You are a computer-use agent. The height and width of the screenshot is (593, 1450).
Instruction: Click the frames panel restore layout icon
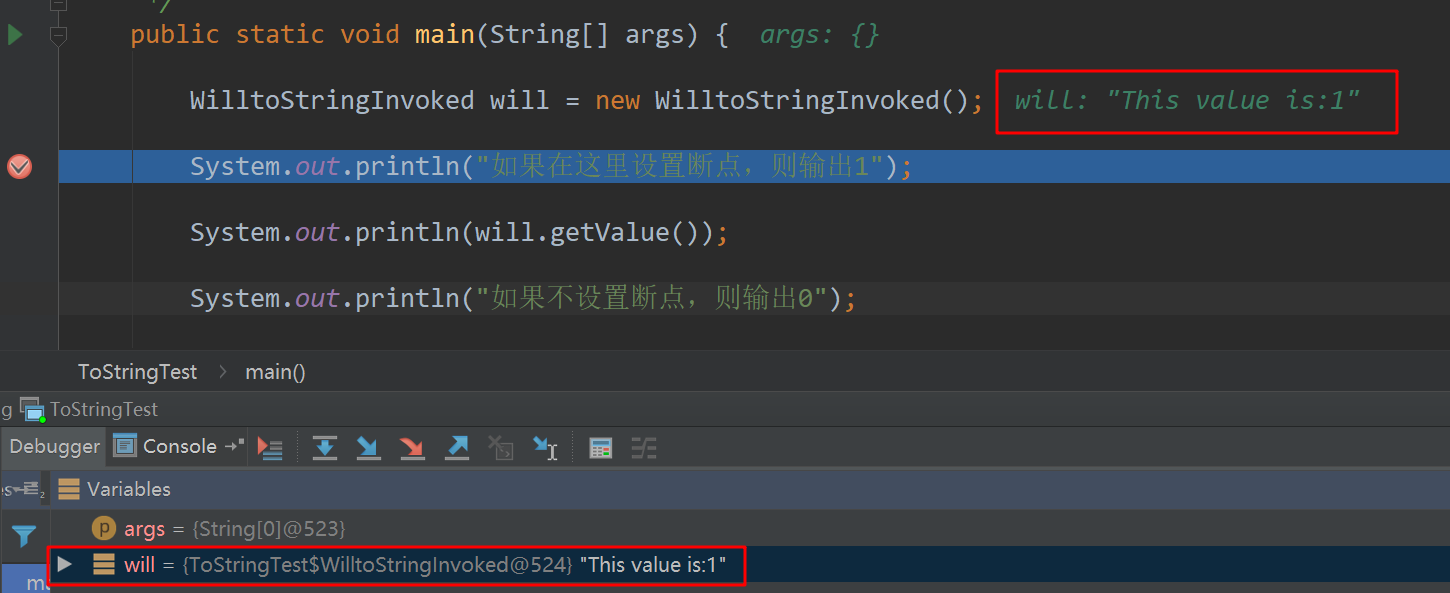click(x=28, y=489)
